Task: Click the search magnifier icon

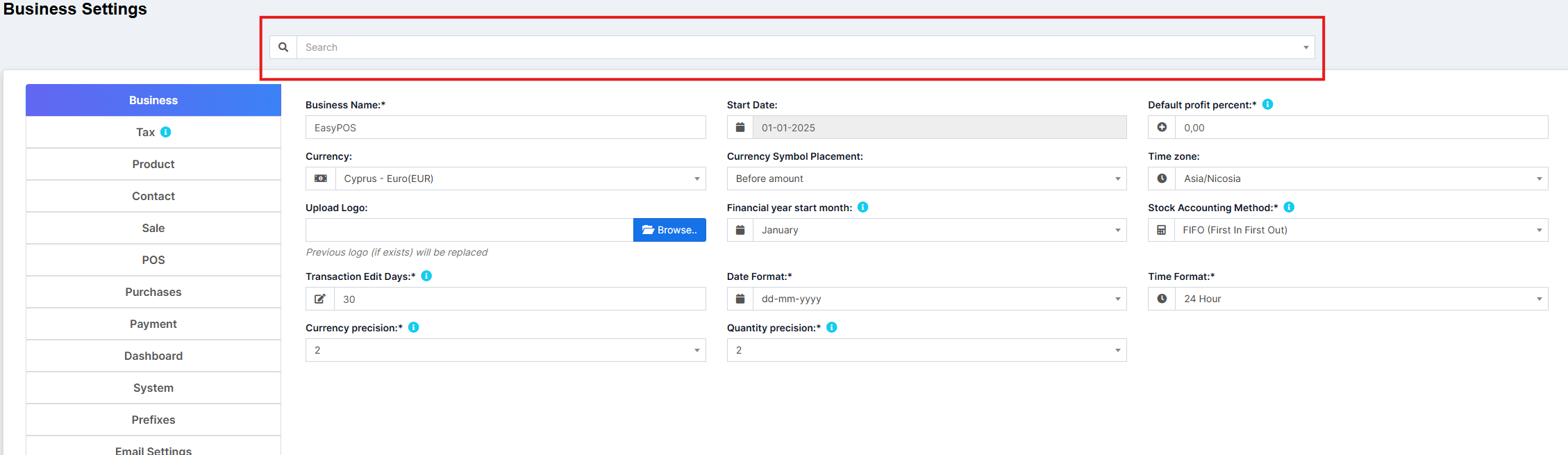Action: pos(283,47)
